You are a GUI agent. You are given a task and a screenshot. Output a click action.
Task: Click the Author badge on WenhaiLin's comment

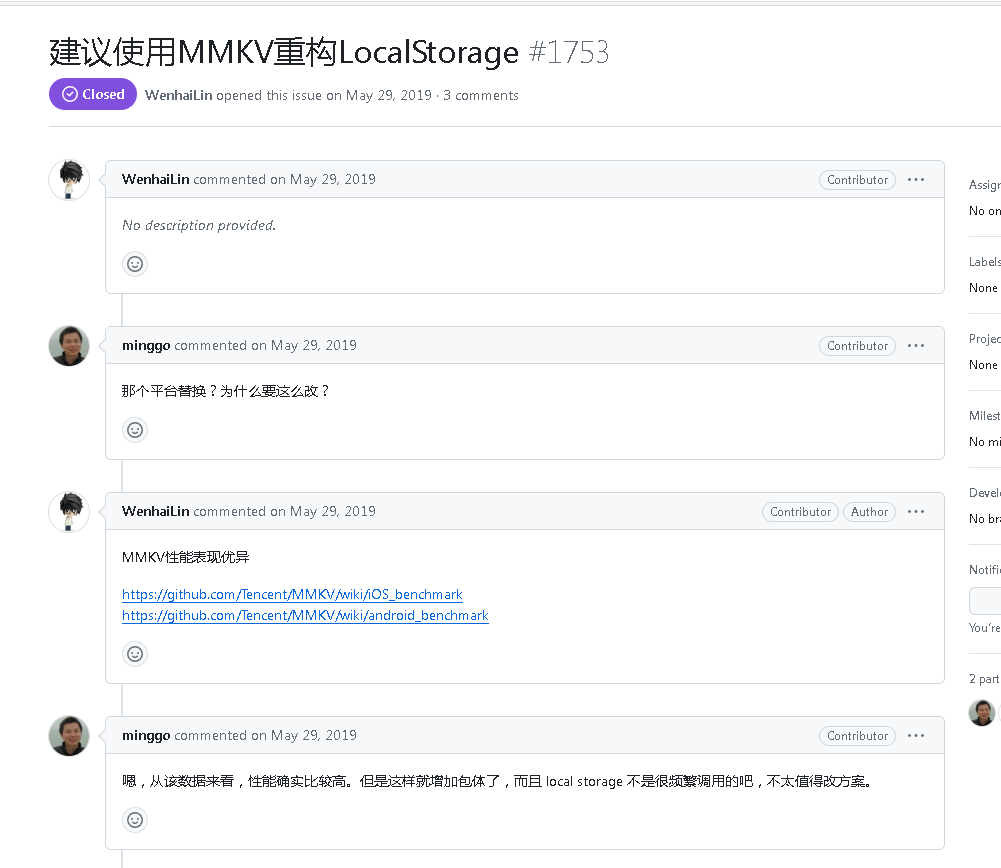pos(868,511)
